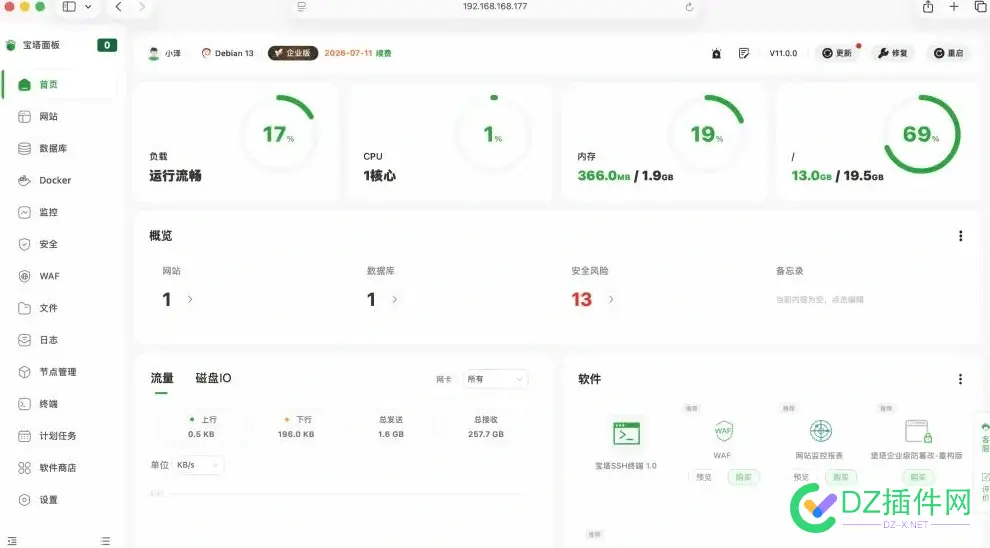Image resolution: width=990 pixels, height=548 pixels.
Task: Click the 文件 folder icon
Action: 25,308
